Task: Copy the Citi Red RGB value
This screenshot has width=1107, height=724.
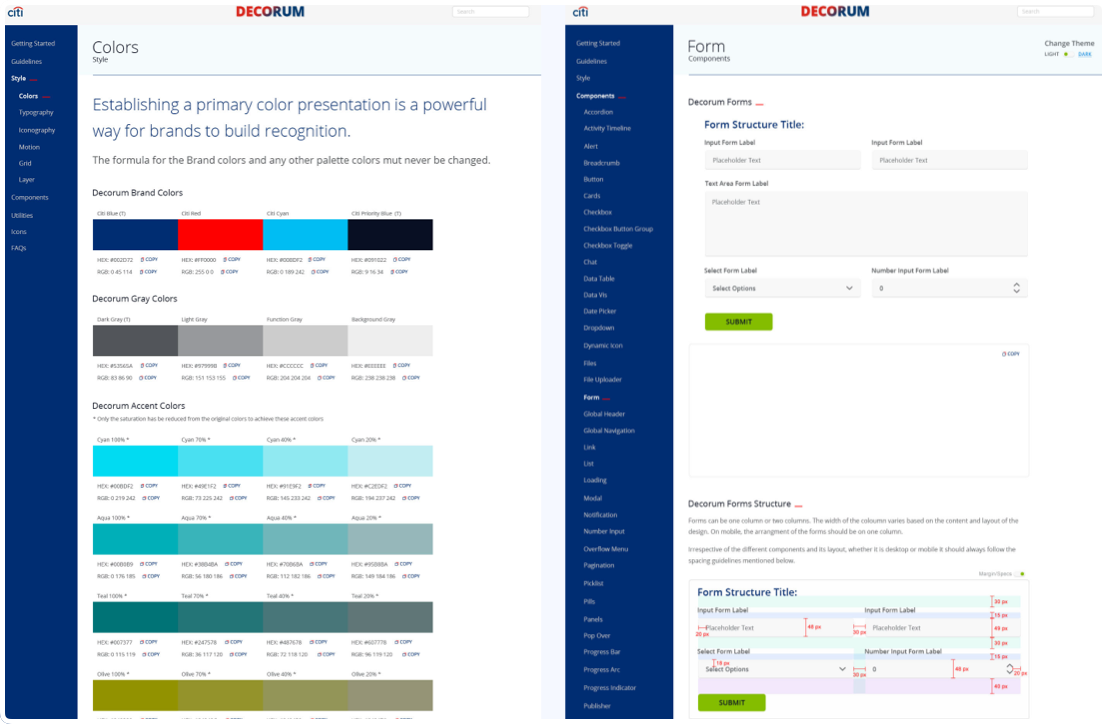Action: (x=229, y=271)
